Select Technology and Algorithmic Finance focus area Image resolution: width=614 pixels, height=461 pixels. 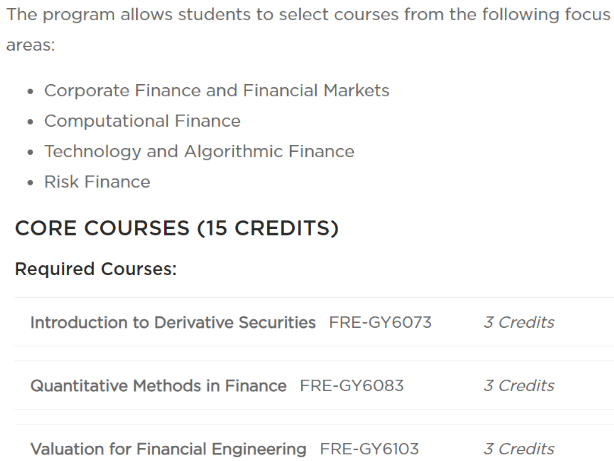pyautogui.click(x=199, y=151)
